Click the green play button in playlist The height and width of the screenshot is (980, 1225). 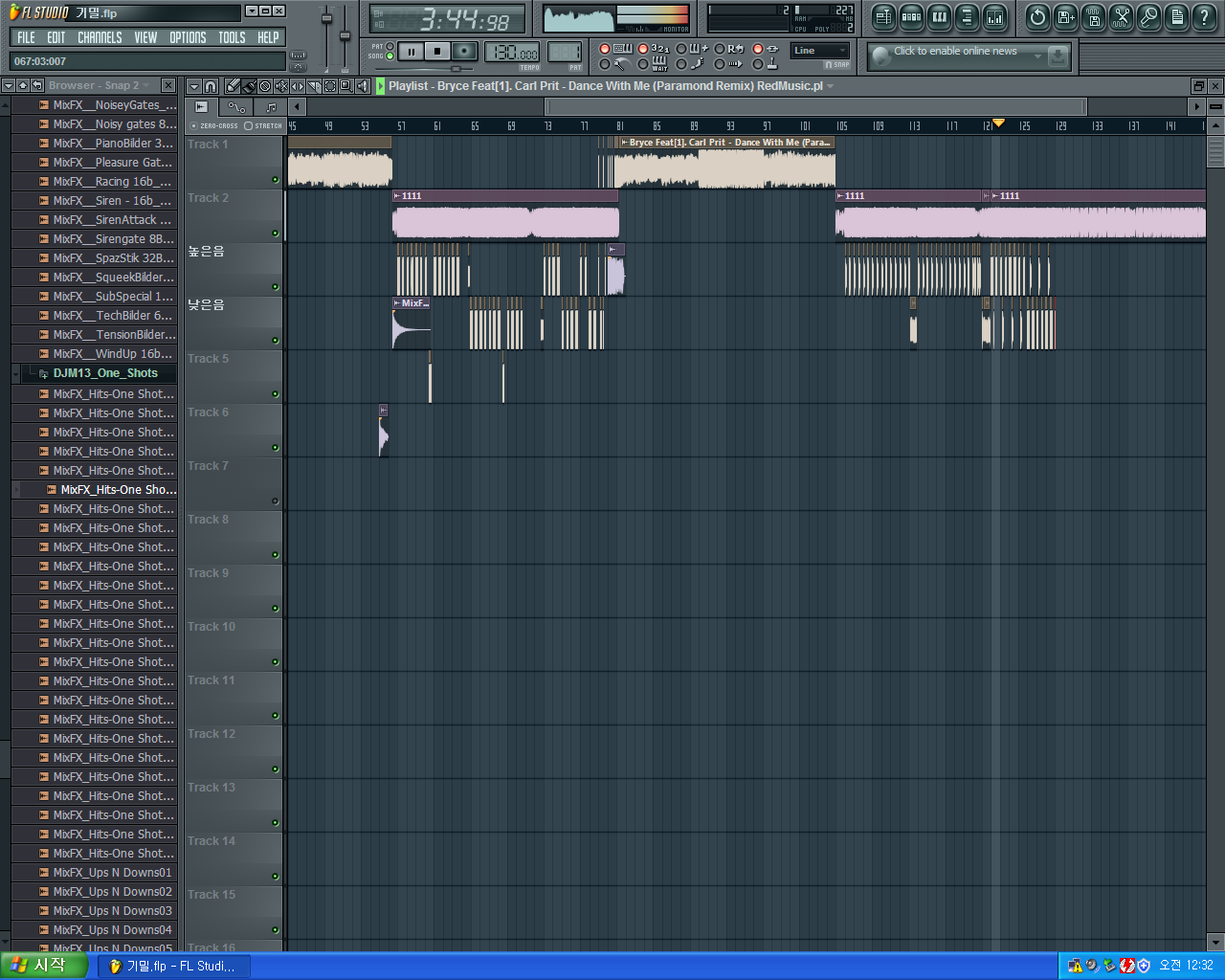pos(381,86)
